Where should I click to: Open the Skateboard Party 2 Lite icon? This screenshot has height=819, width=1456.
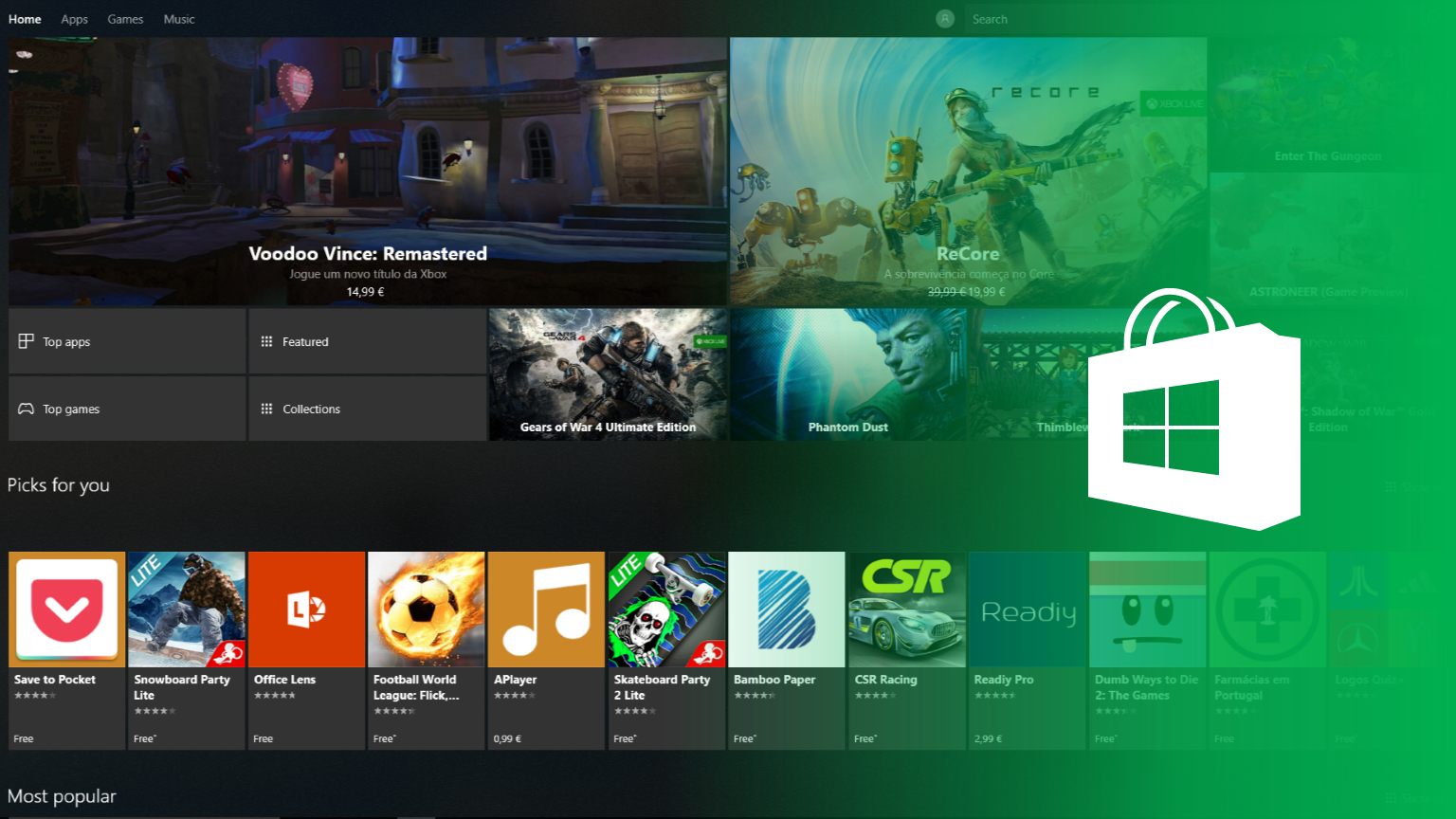tap(666, 610)
